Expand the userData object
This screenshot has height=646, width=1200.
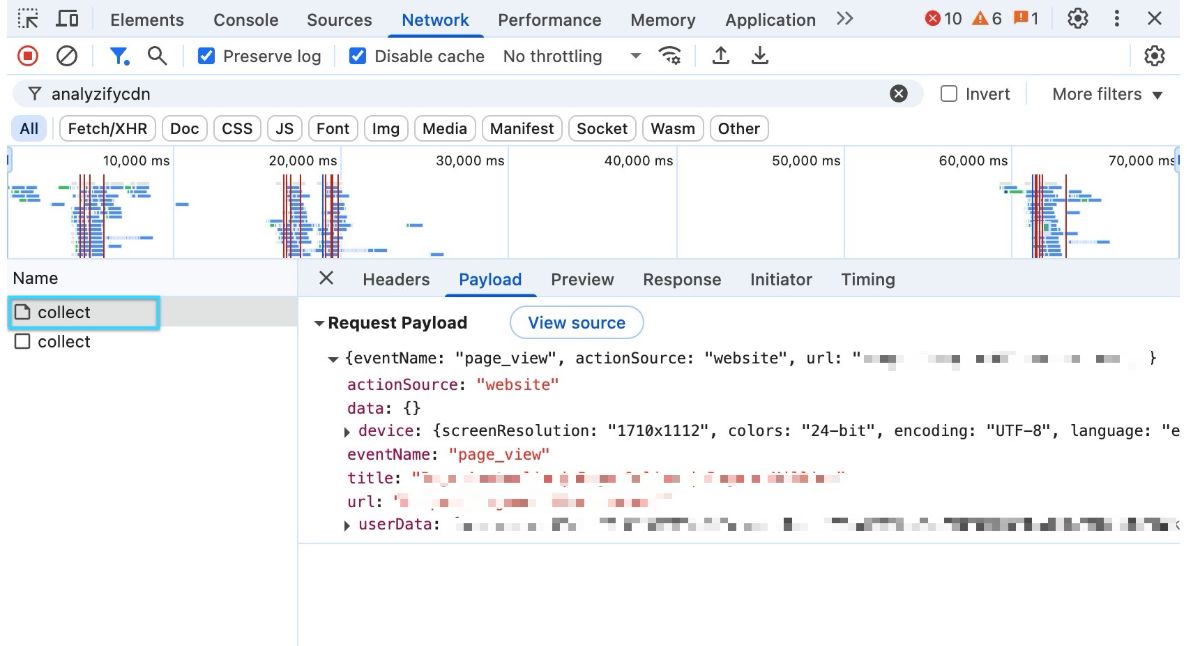347,525
